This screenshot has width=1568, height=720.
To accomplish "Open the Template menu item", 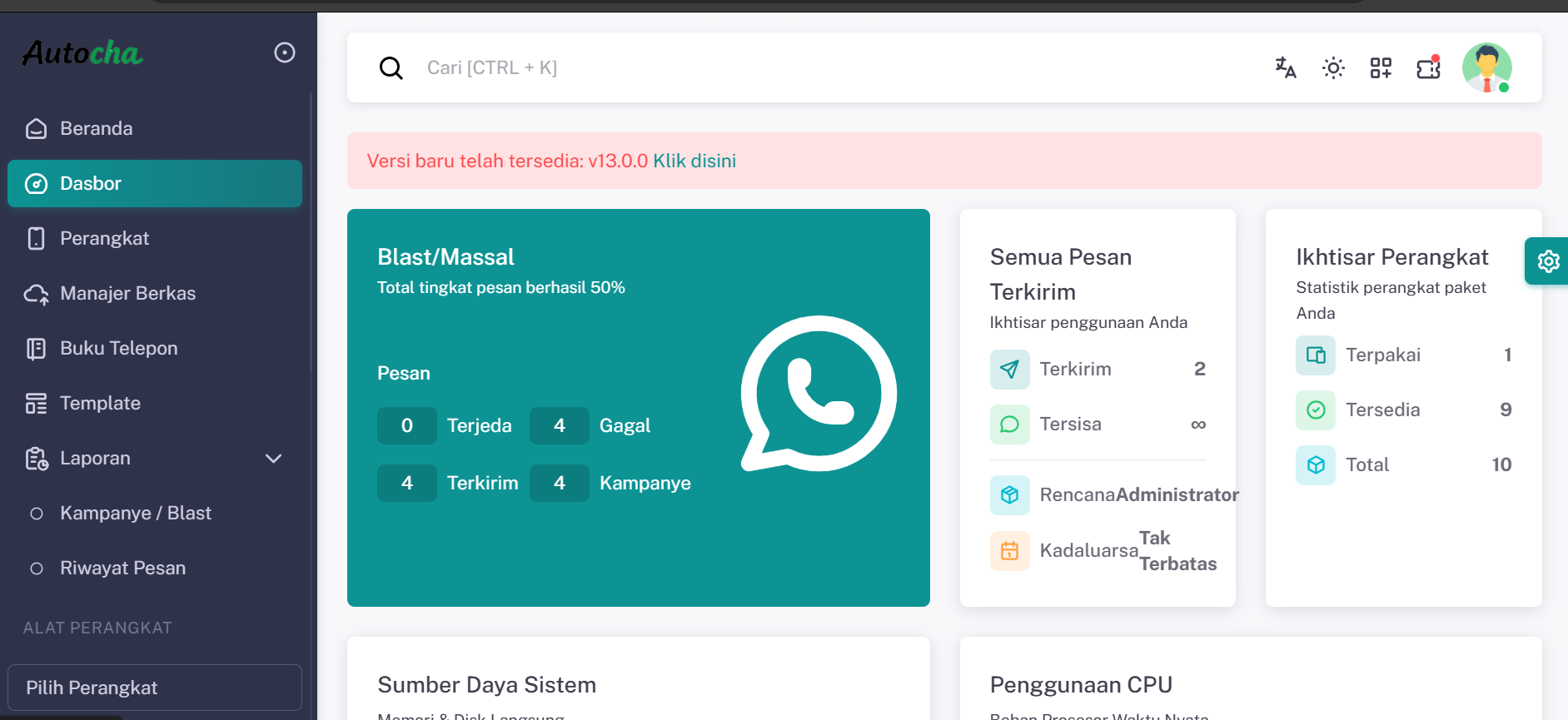I will [155, 403].
